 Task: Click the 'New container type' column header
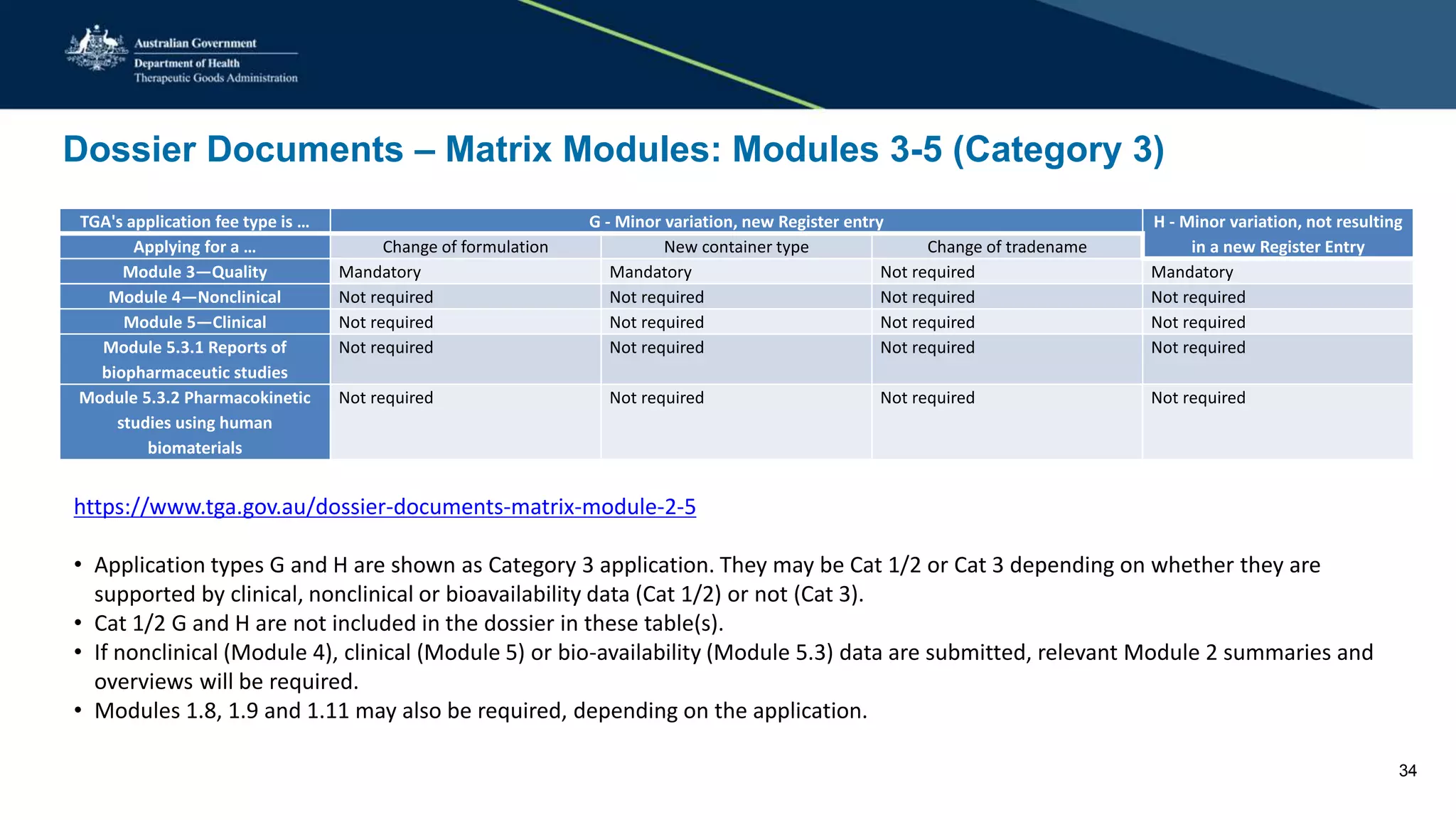coord(737,247)
